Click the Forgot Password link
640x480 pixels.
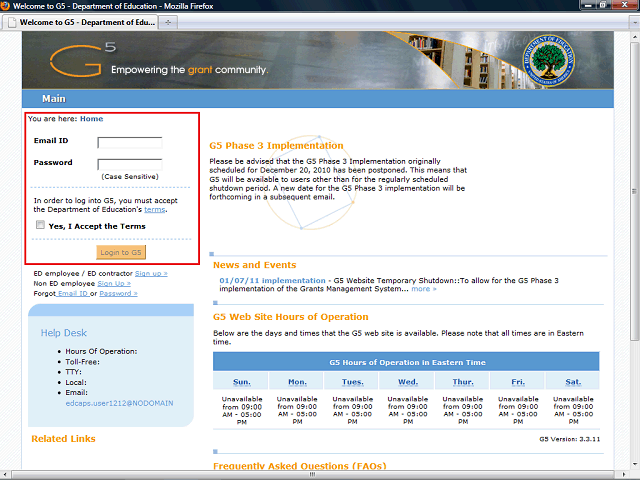click(x=118, y=293)
